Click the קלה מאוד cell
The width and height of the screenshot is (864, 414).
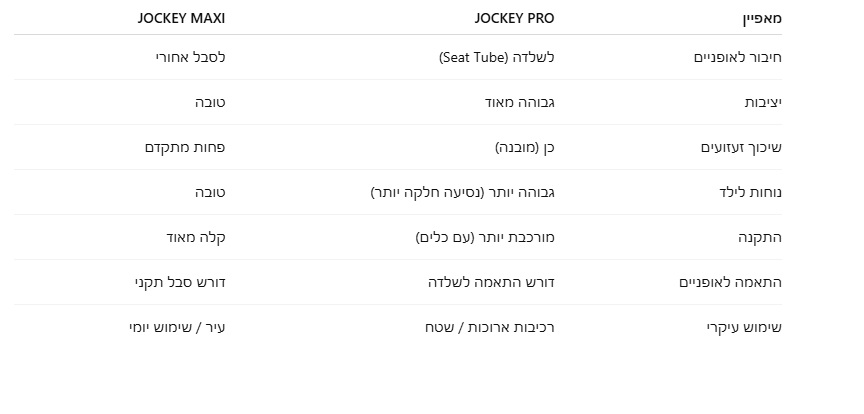[195, 237]
